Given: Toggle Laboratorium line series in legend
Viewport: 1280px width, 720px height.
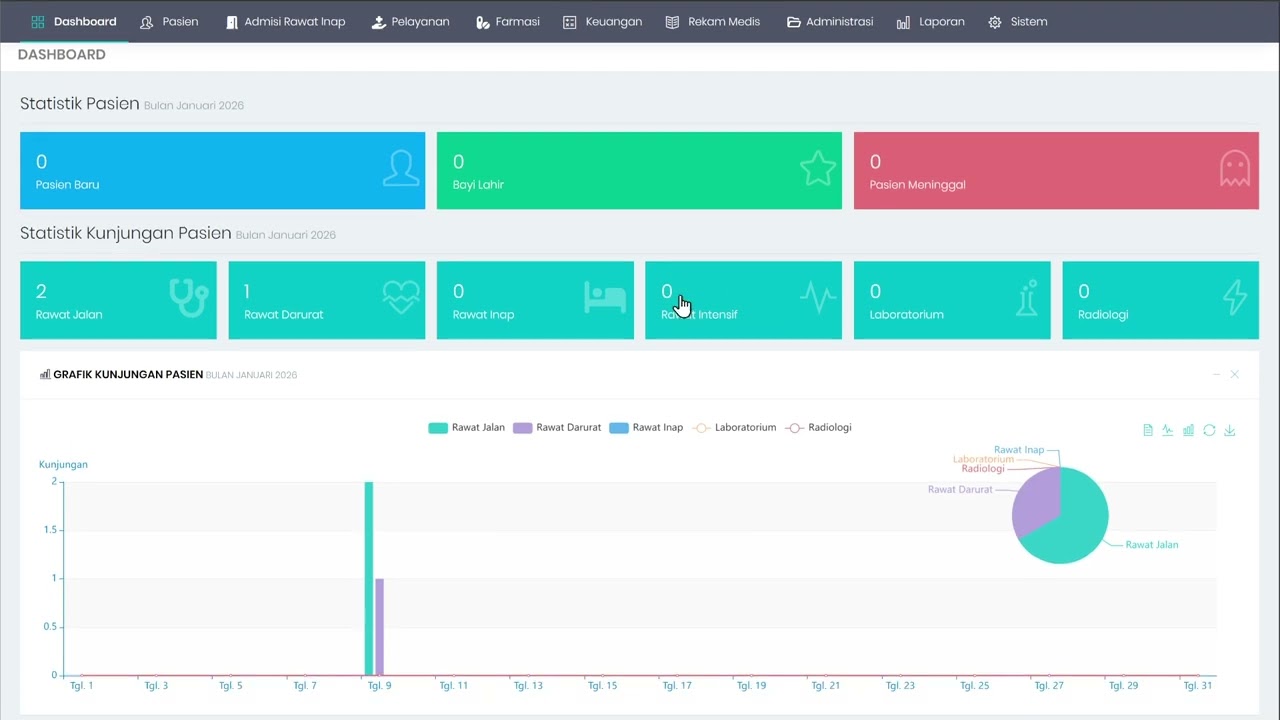Looking at the screenshot, I should (x=734, y=428).
